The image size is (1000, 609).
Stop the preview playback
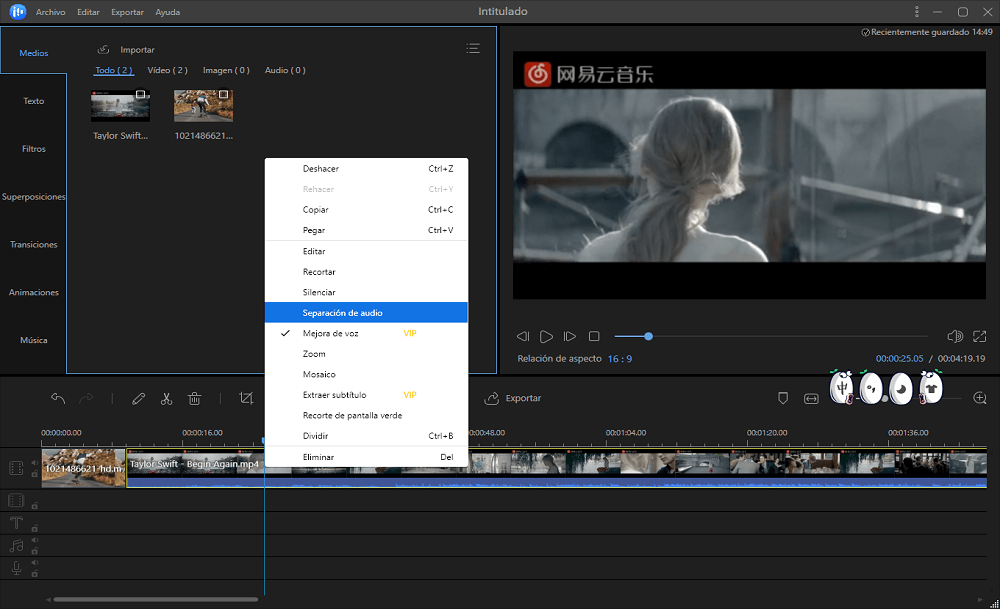click(x=594, y=336)
